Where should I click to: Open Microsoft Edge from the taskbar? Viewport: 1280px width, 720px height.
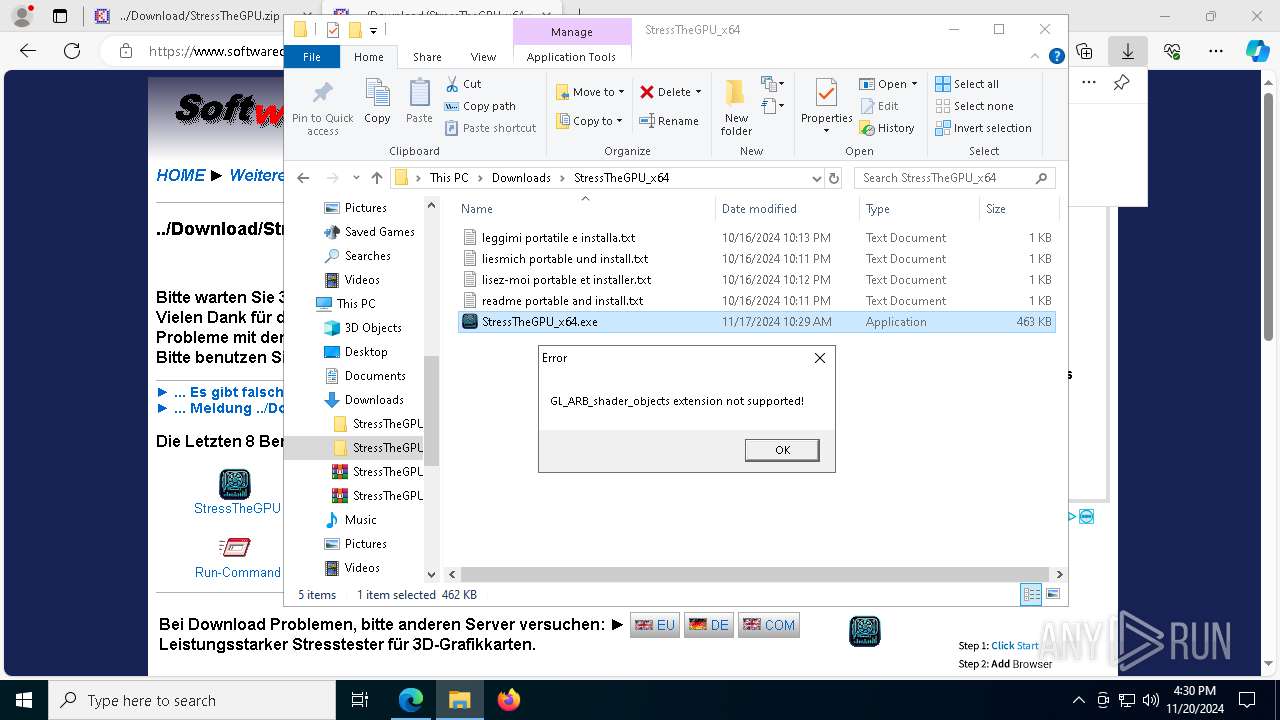pos(411,700)
